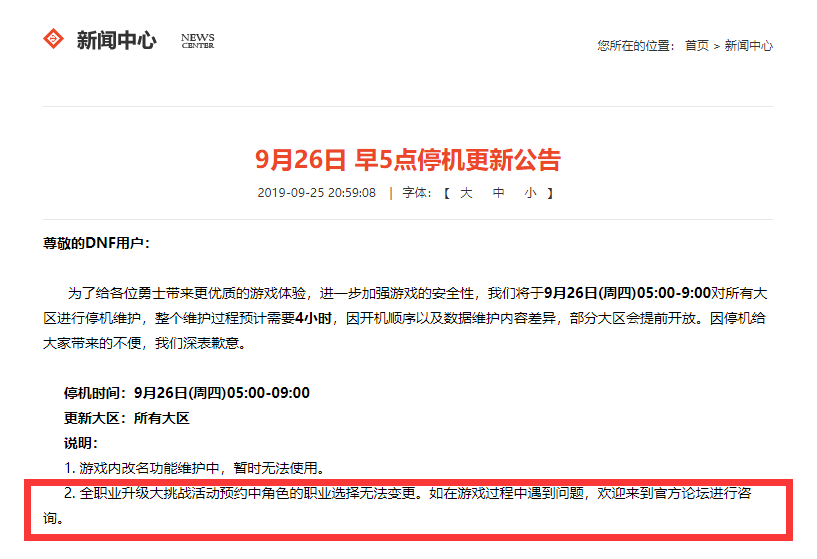The height and width of the screenshot is (559, 817).
Task: Click bold text 9月26日(周四)05:00-9:00 in paragraph
Action: pos(627,293)
